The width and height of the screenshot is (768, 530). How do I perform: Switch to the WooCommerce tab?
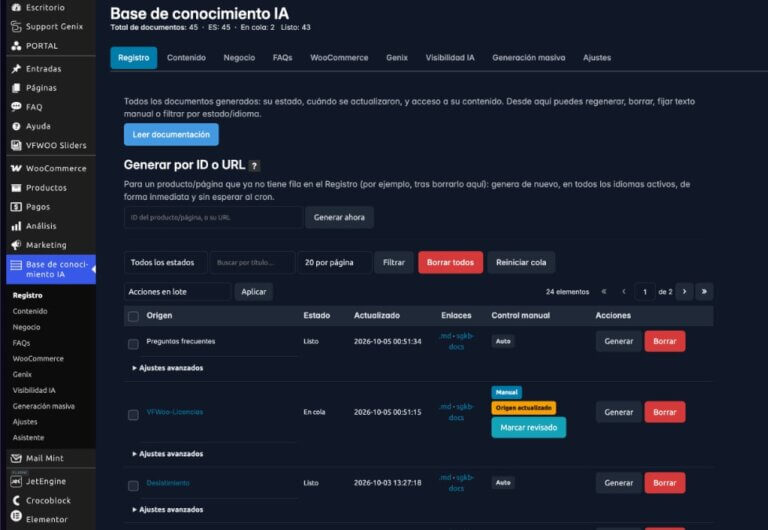click(x=339, y=58)
